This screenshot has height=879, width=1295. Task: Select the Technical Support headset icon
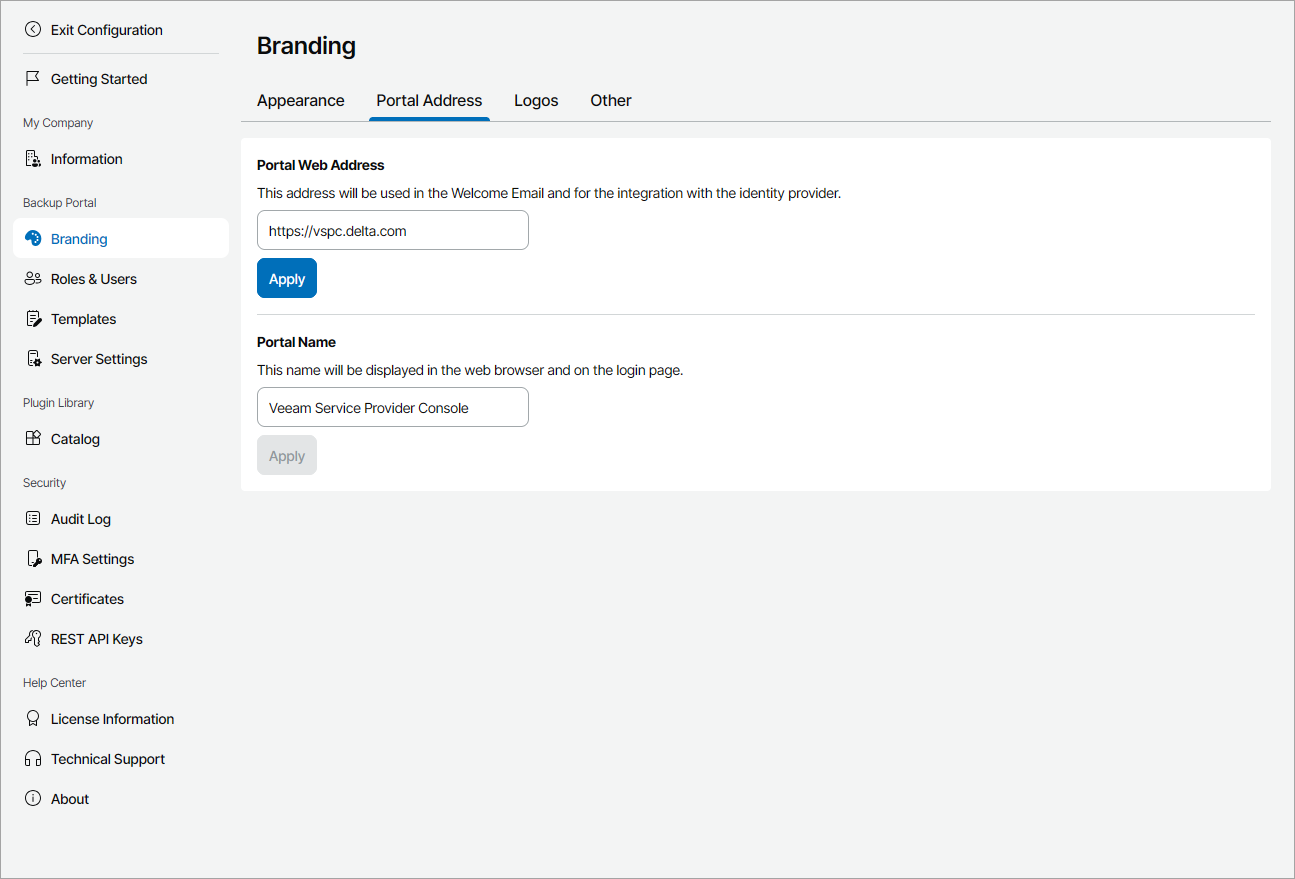(x=33, y=758)
